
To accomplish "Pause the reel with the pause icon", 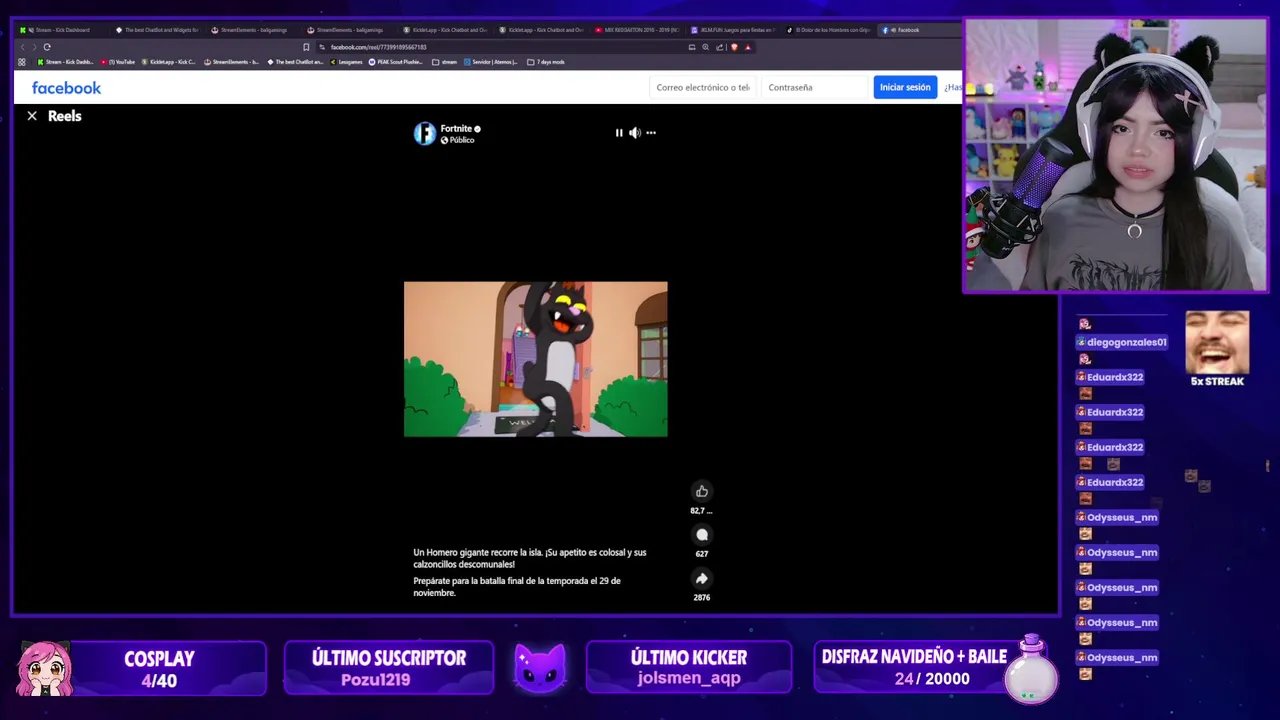I will tap(619, 133).
